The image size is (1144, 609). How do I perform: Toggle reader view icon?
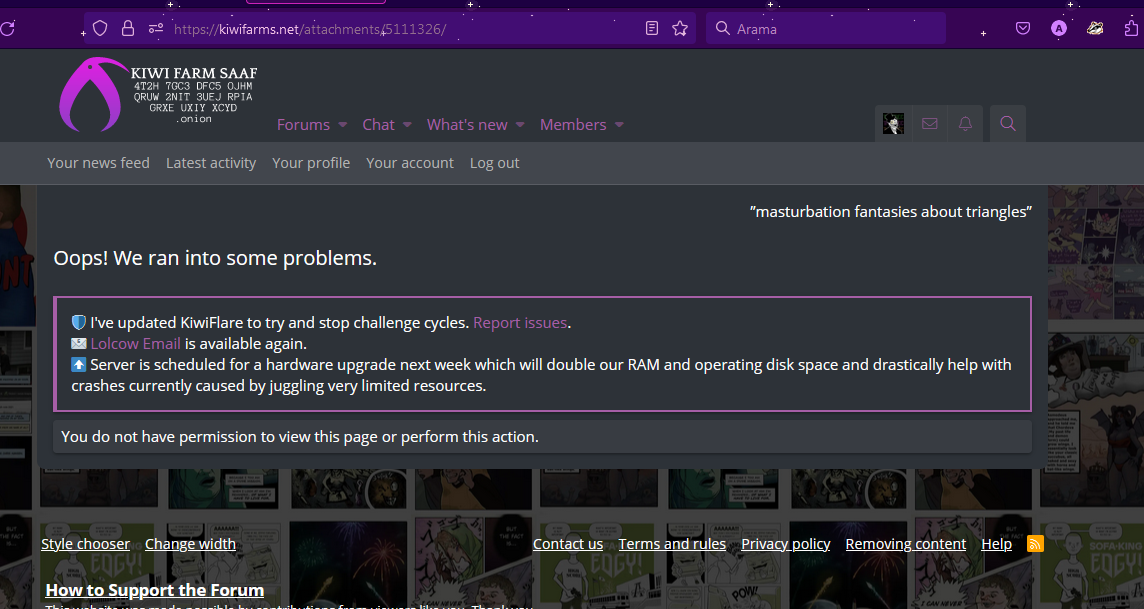coord(652,28)
